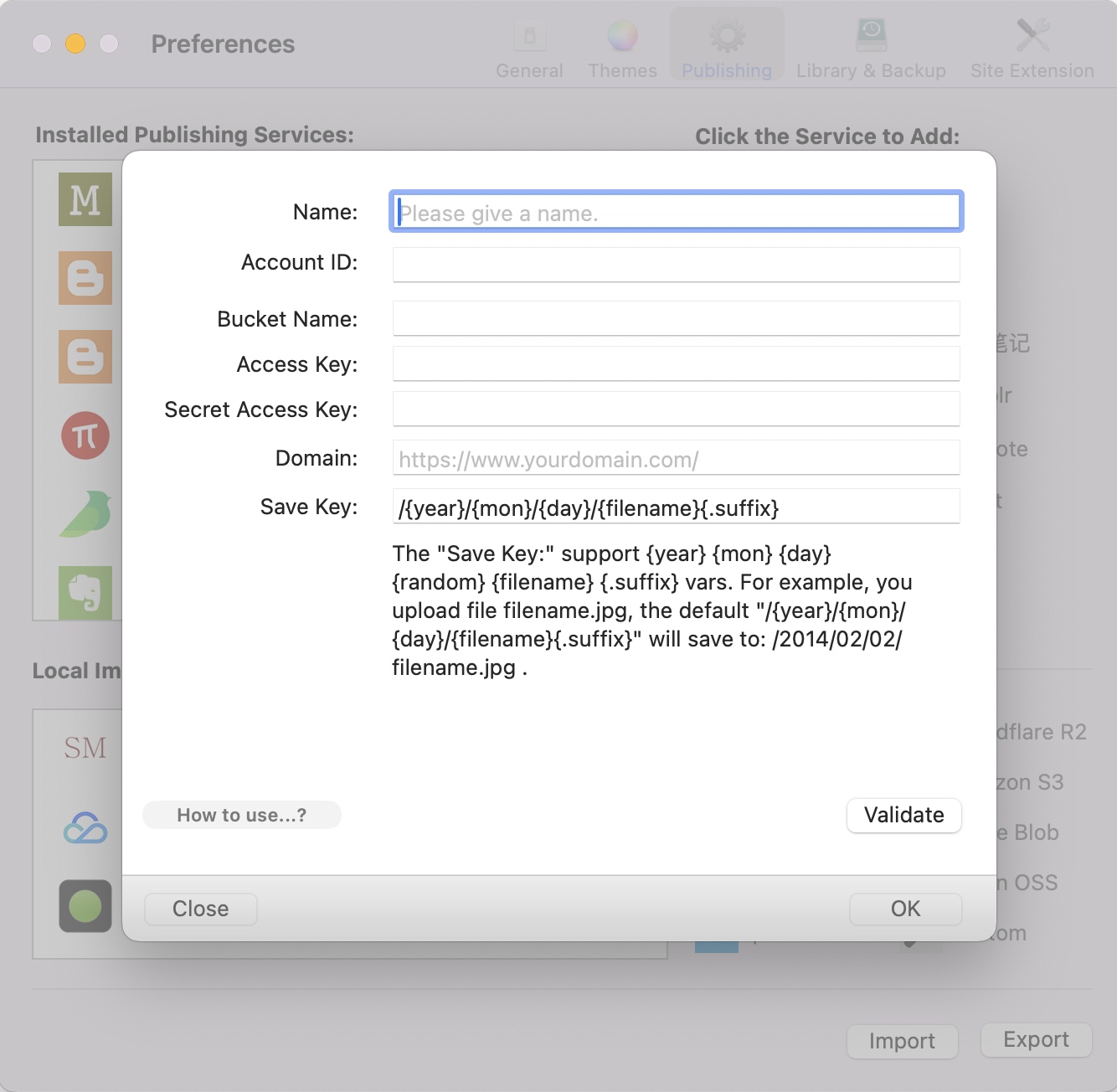
Task: Select the Medium service icon
Action: (85, 199)
